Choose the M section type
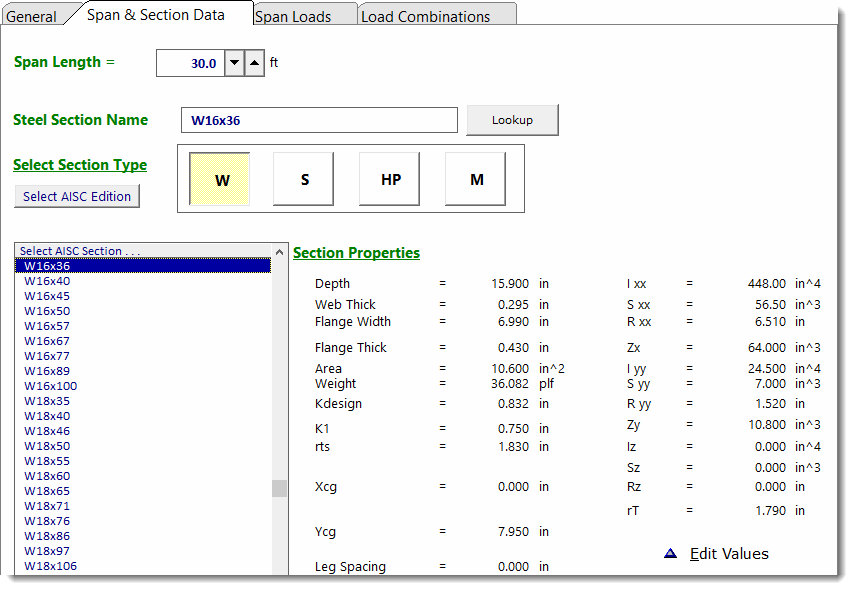This screenshot has height=590, width=853. pos(476,180)
